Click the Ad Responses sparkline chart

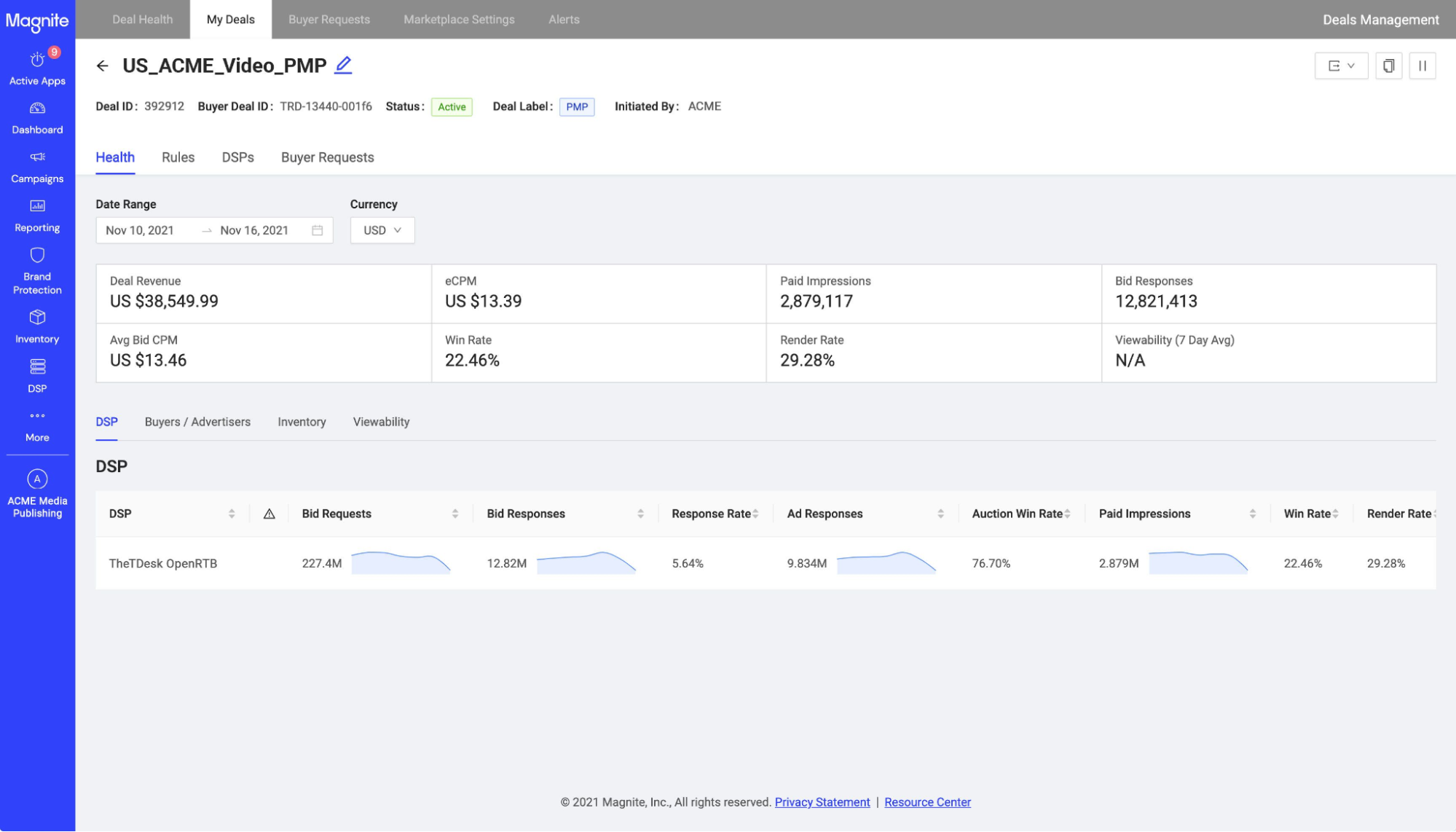pos(886,563)
